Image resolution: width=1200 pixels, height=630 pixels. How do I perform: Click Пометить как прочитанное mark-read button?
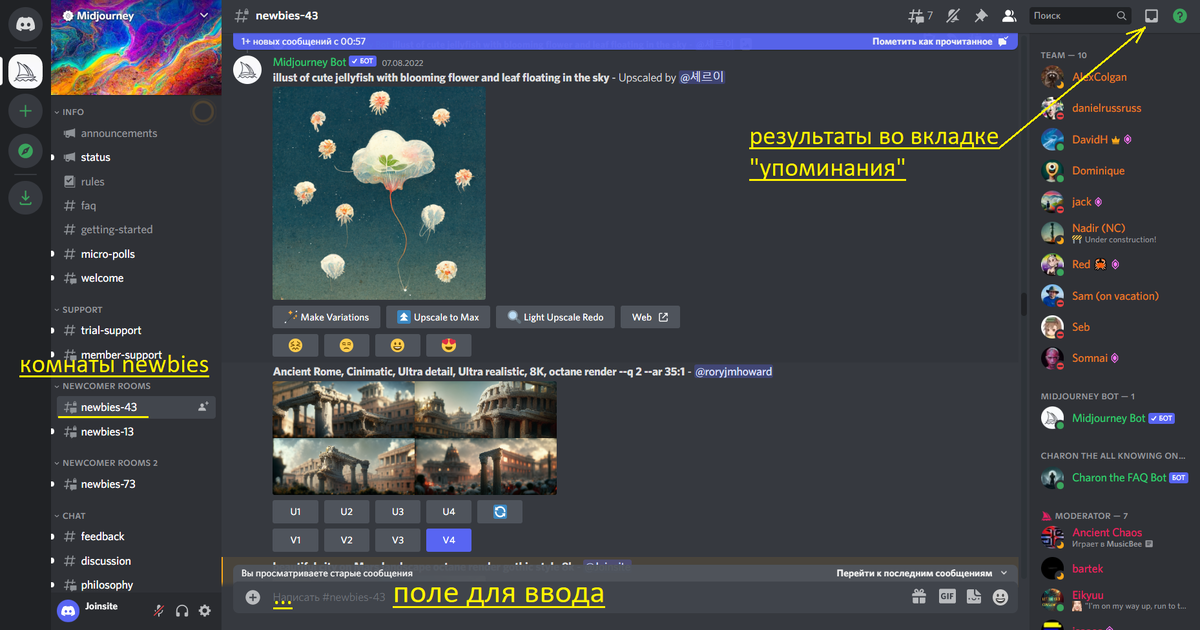pyautogui.click(x=939, y=41)
